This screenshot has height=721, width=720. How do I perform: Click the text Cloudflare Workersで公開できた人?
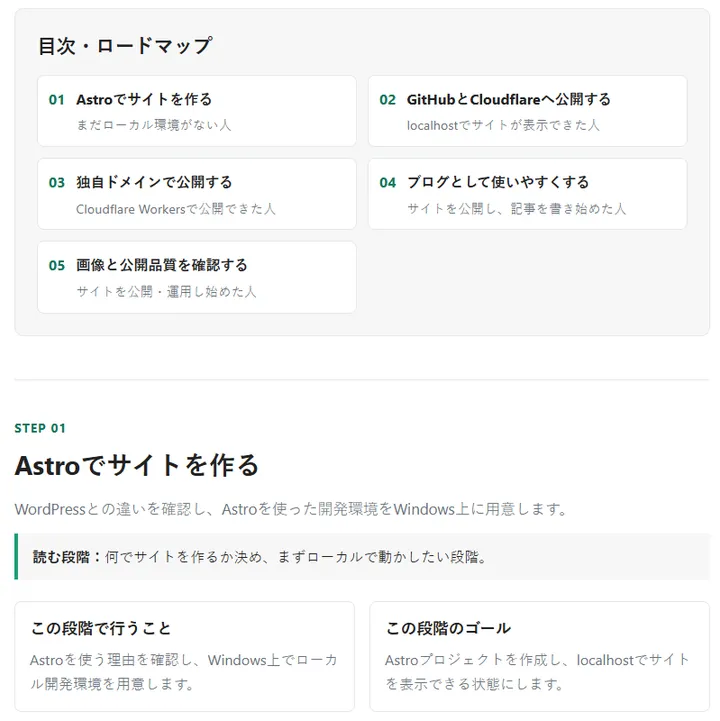point(176,209)
